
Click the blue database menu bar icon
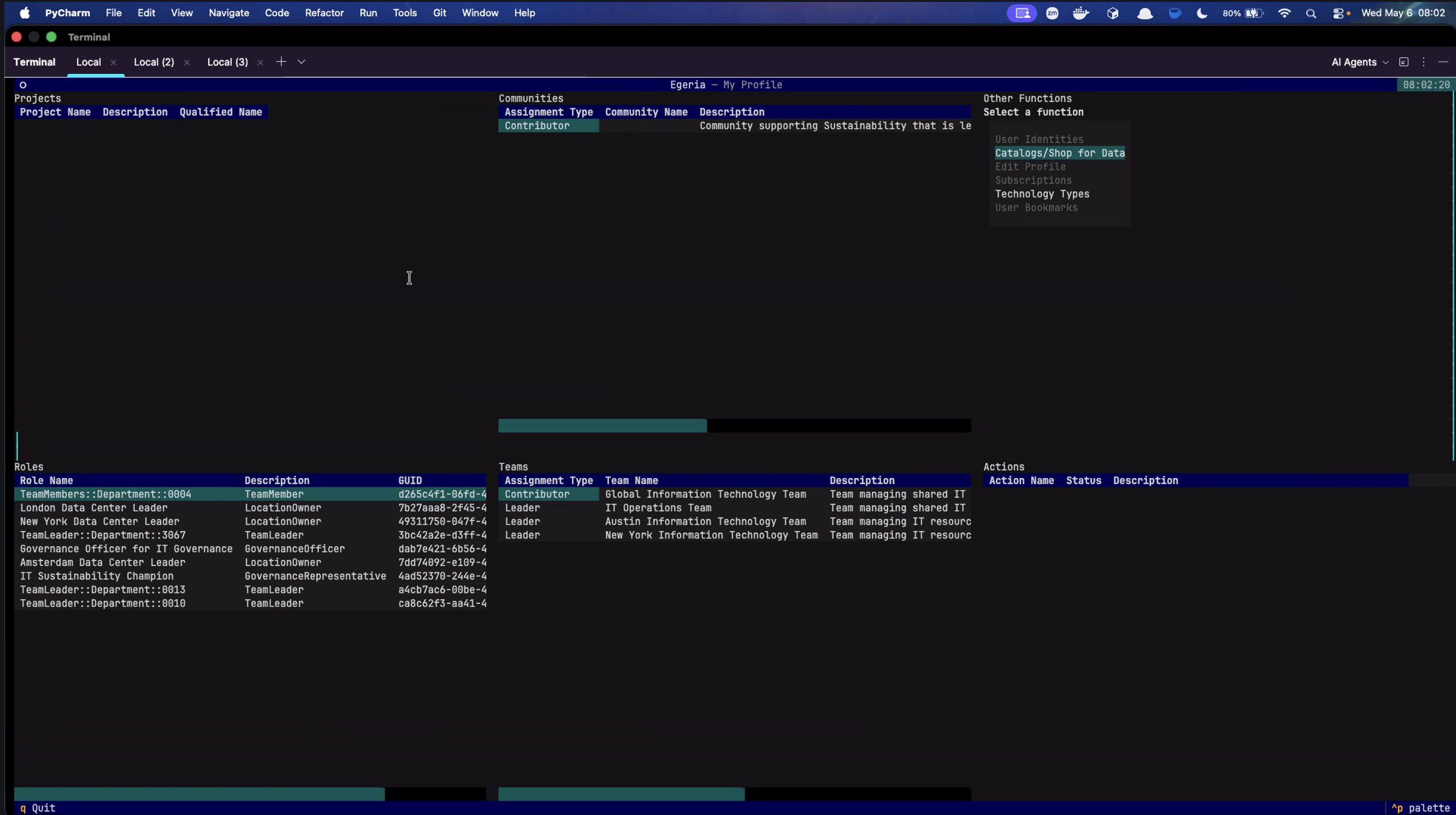(x=1175, y=13)
